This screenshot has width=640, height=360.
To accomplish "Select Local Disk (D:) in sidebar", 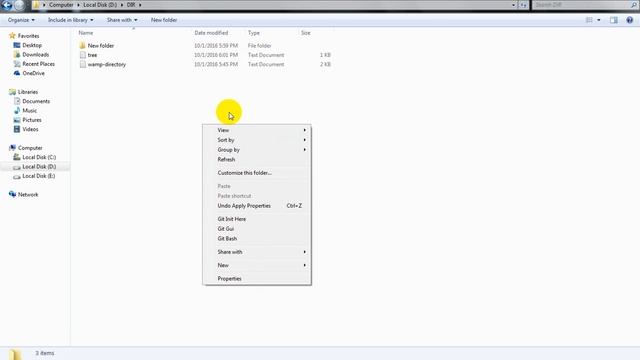I will 39,167.
